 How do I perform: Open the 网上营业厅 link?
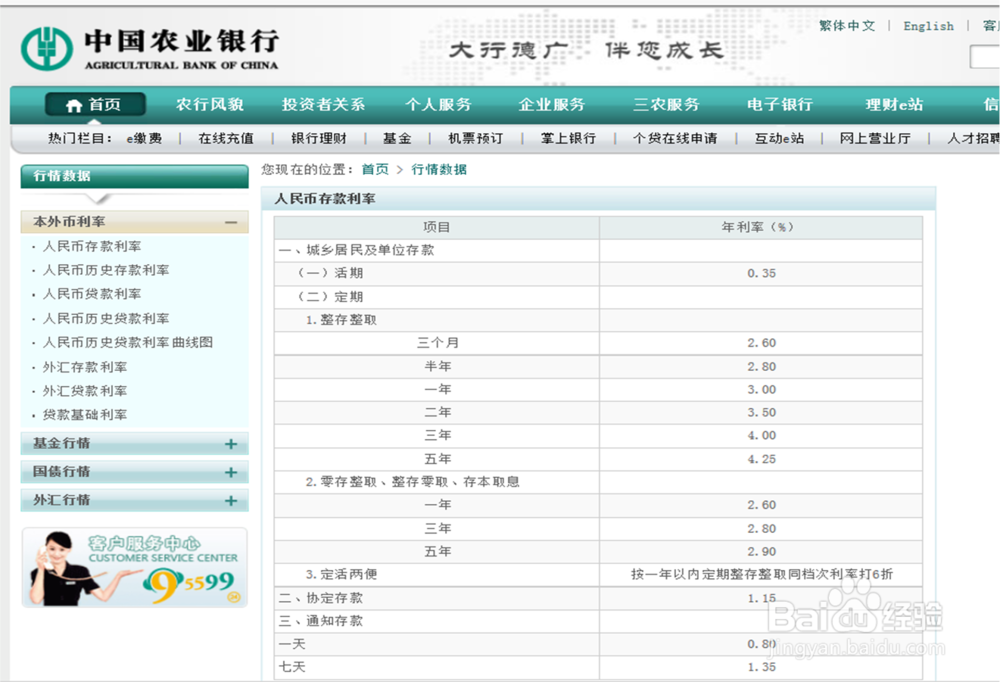[875, 138]
